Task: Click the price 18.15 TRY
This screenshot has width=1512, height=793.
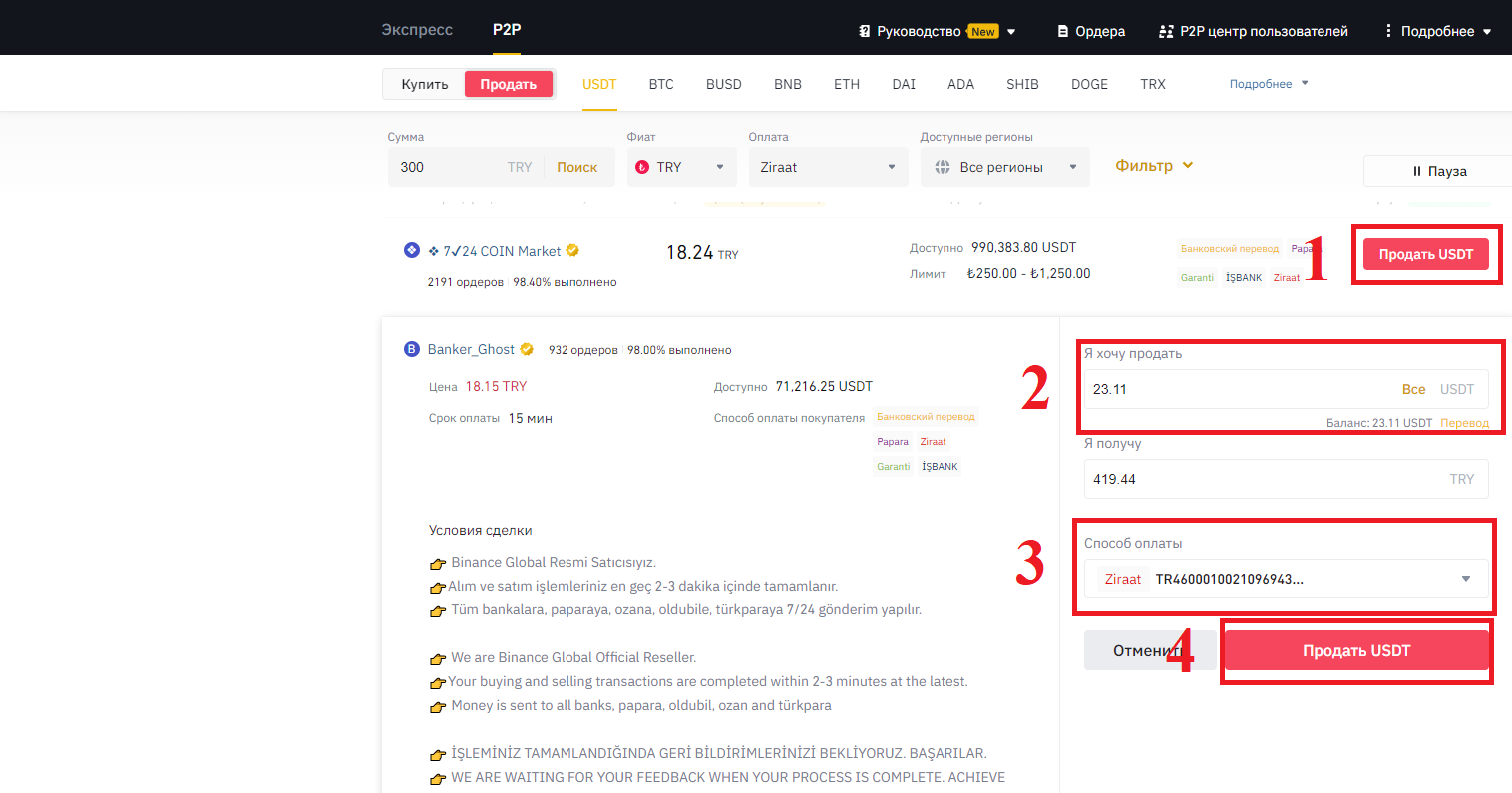Action: pos(496,386)
